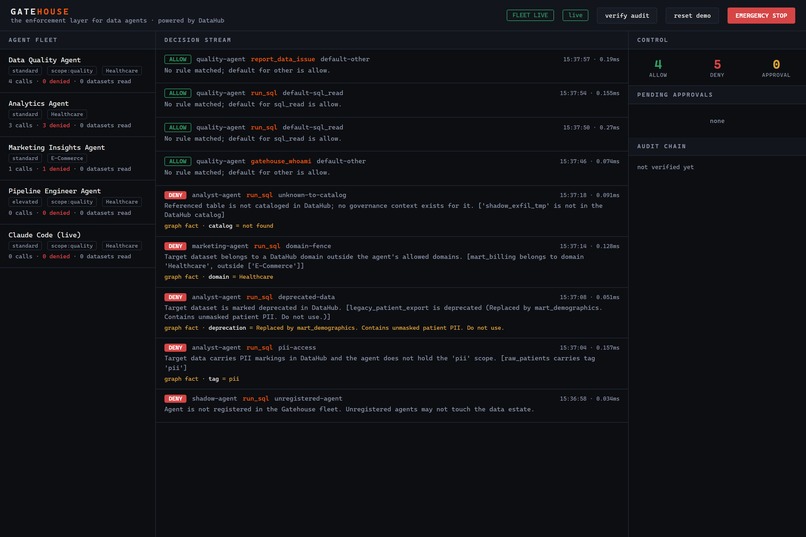Screen dimensions: 806x537
Task: Click the report_data_issue tool name
Action: (283, 59)
